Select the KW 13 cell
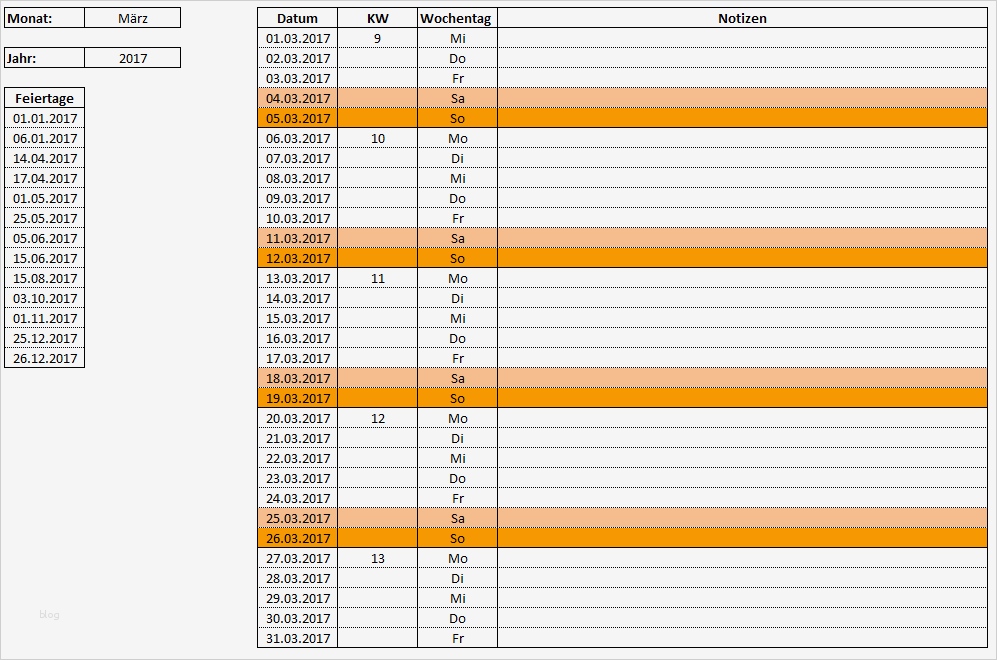 377,558
